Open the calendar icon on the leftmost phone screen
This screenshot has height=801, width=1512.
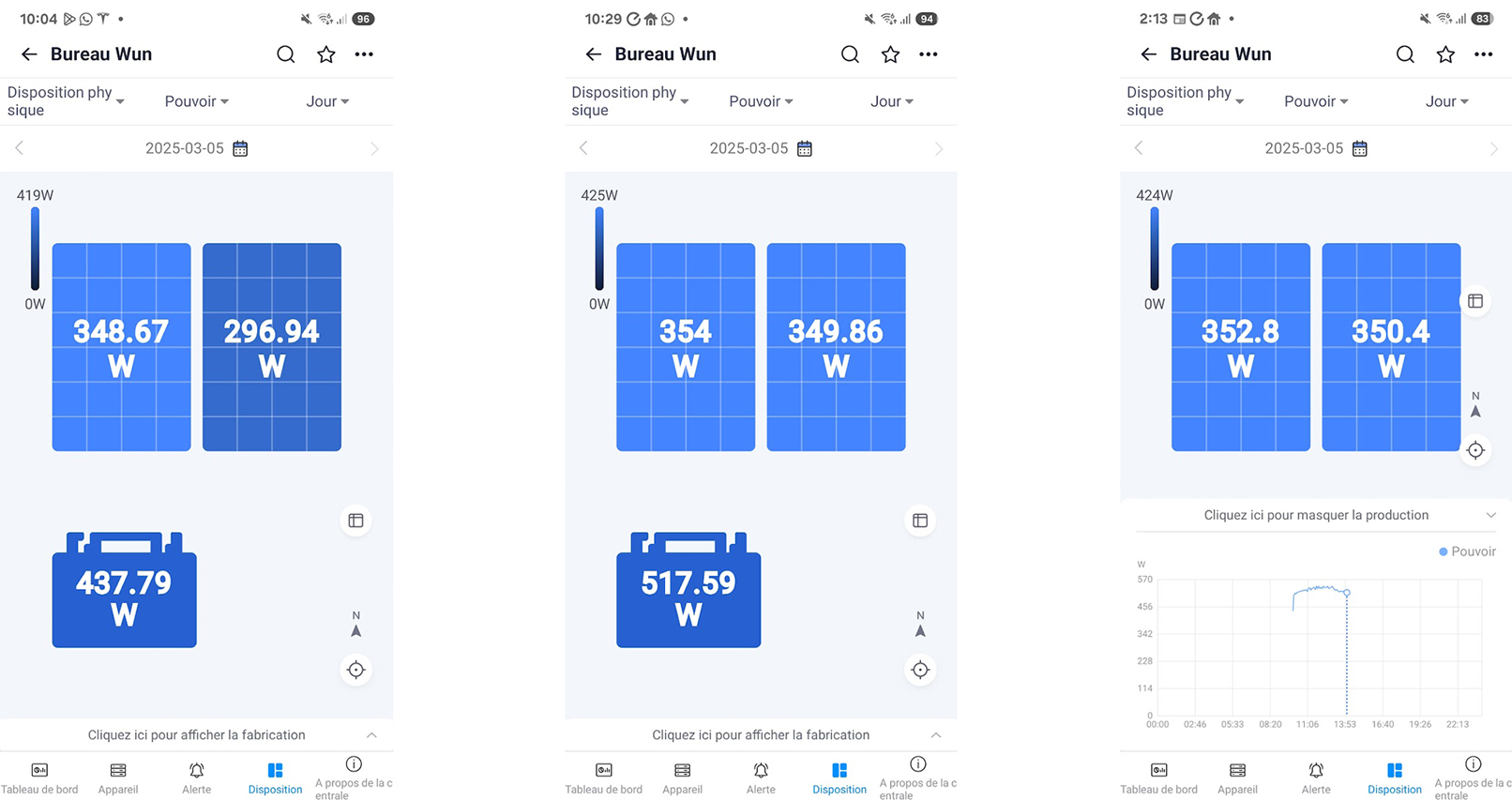240,148
